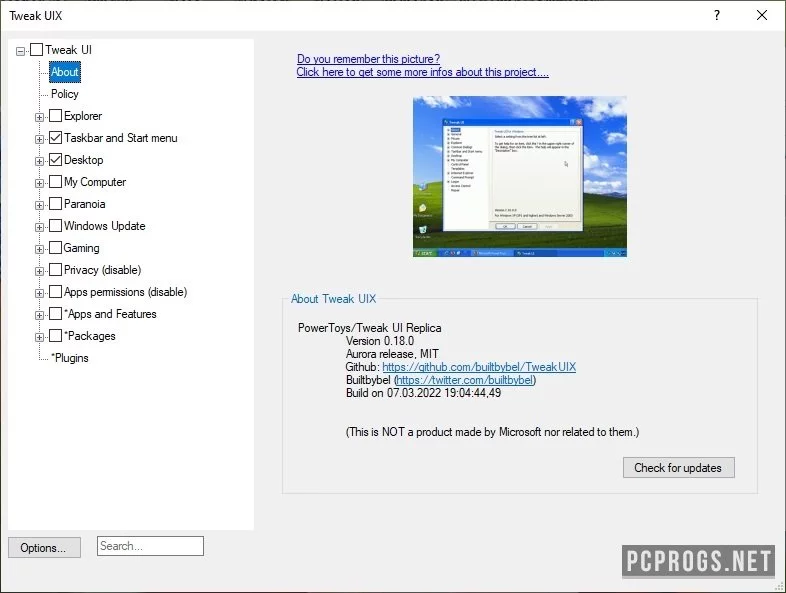Viewport: 786px width, 593px height.
Task: Expand the *Packages tree node
Action: pos(39,337)
